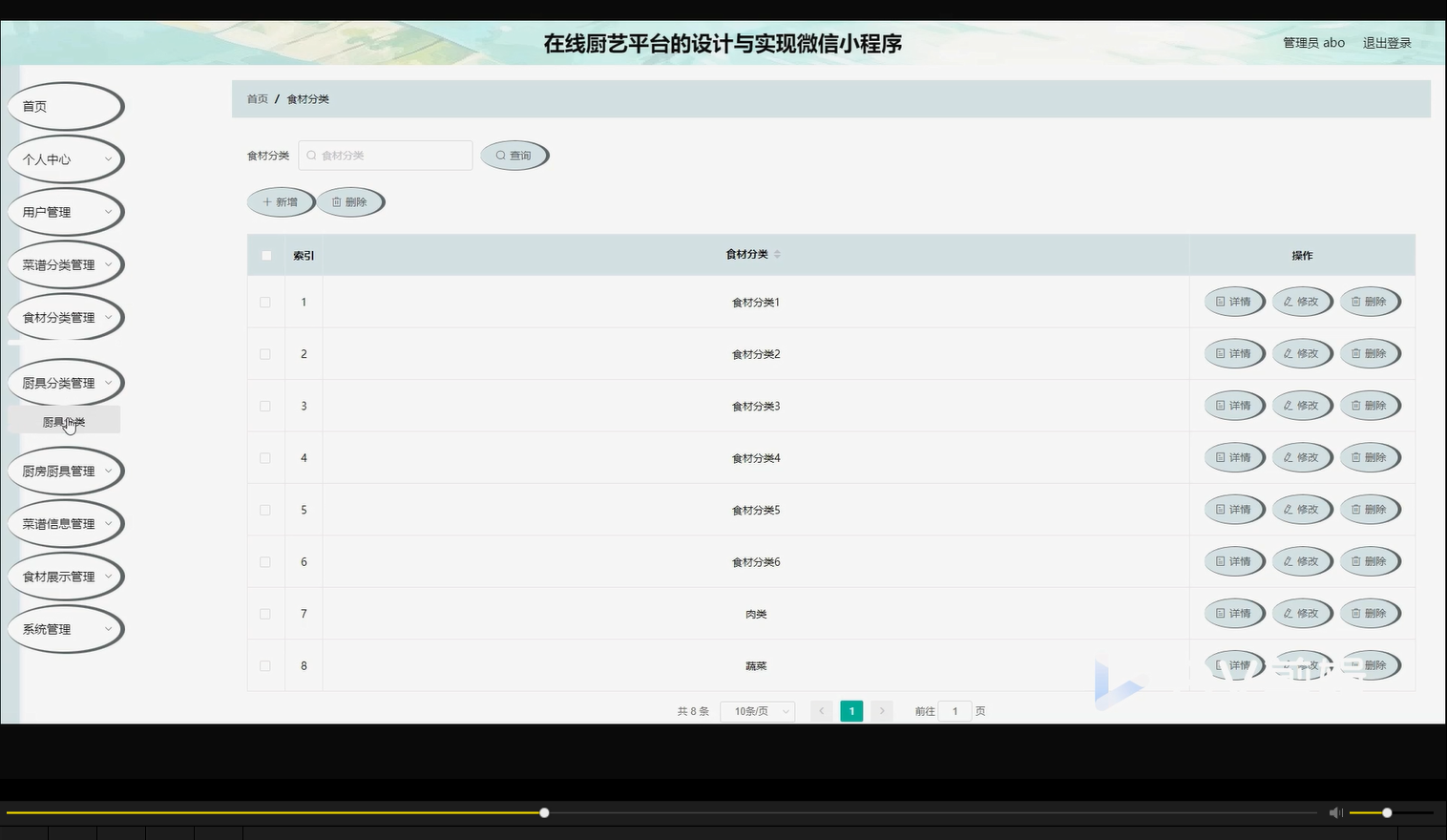Screen dimensions: 1447x840
Task: Click the next page arrow
Action: [x=882, y=711]
